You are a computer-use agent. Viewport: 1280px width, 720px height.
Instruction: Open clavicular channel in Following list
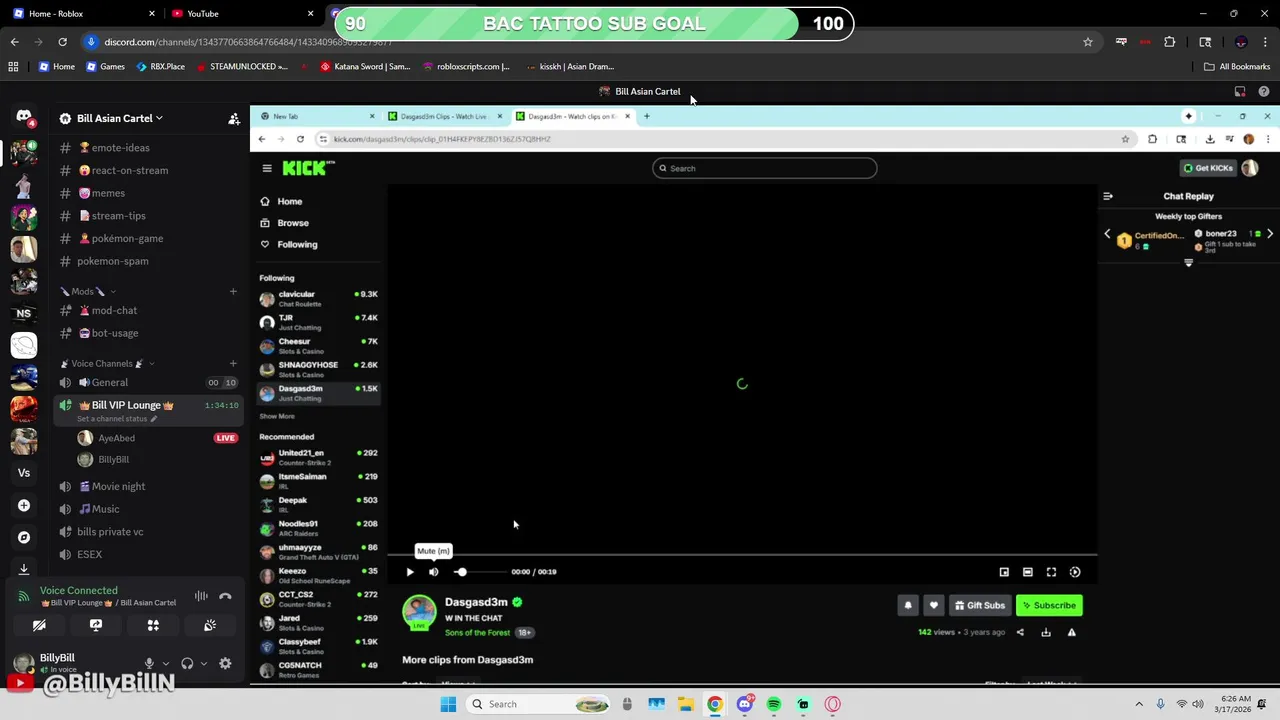point(318,298)
